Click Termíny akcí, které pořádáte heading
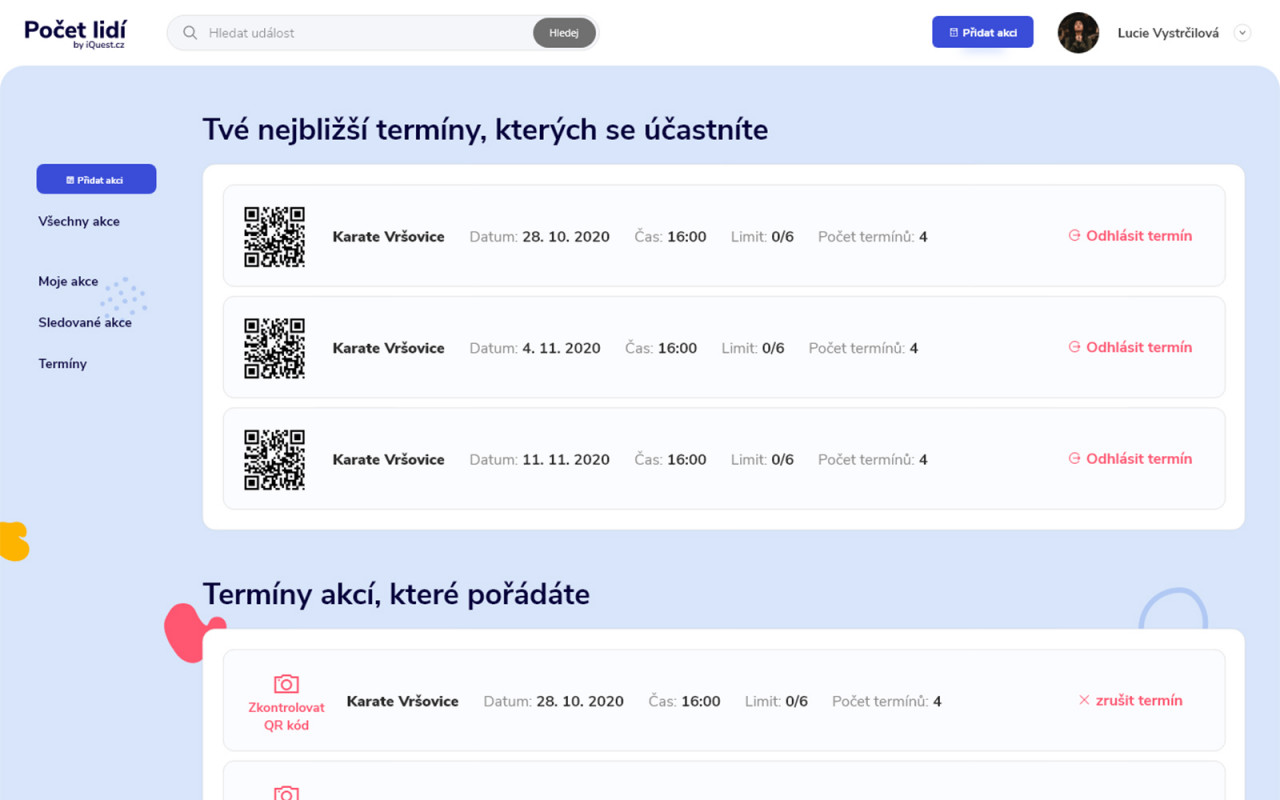Image resolution: width=1280 pixels, height=800 pixels. click(x=396, y=594)
